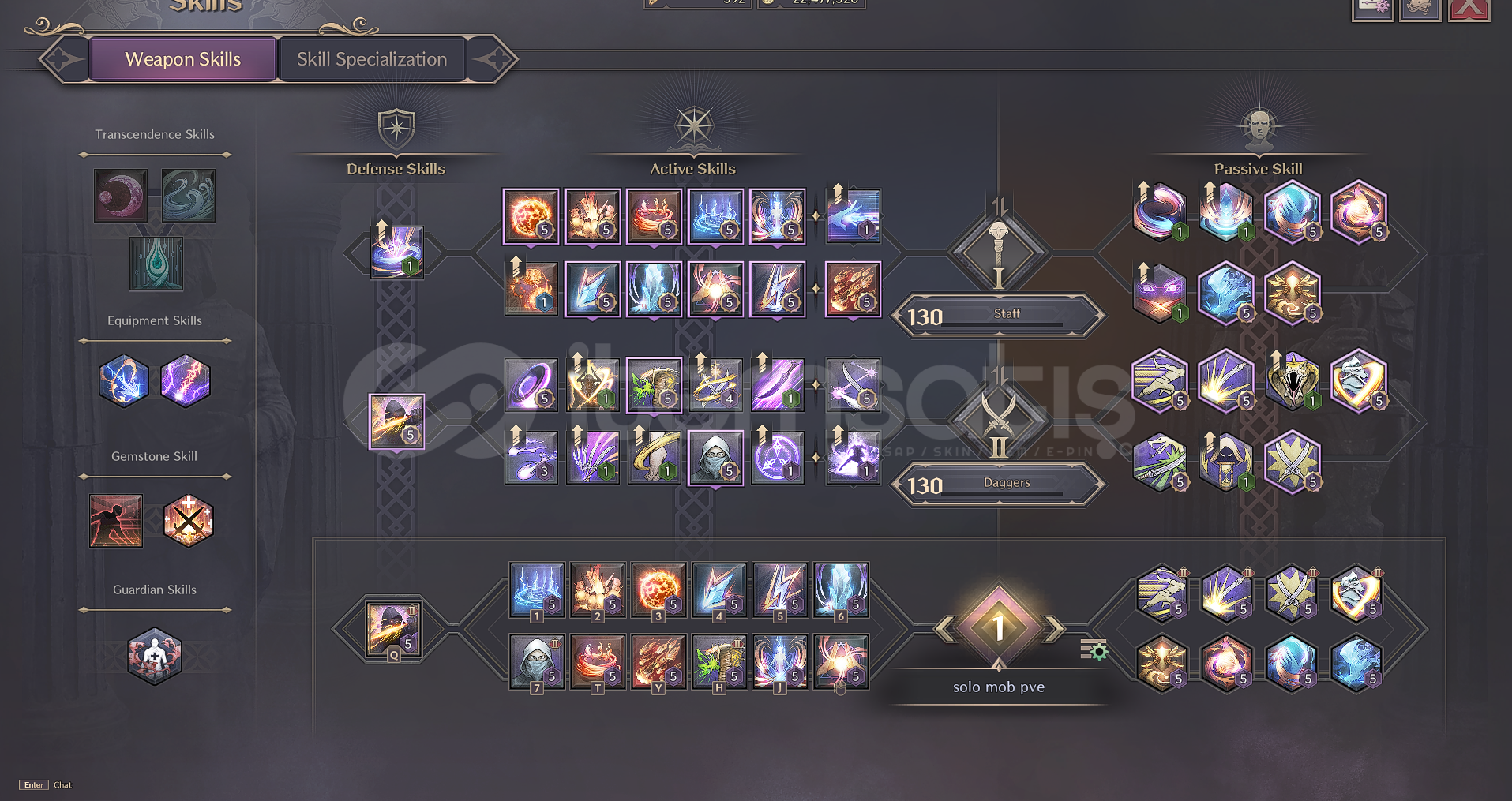Image resolution: width=1512 pixels, height=801 pixels.
Task: Select the meteor shower staff skill icon
Action: 853,288
